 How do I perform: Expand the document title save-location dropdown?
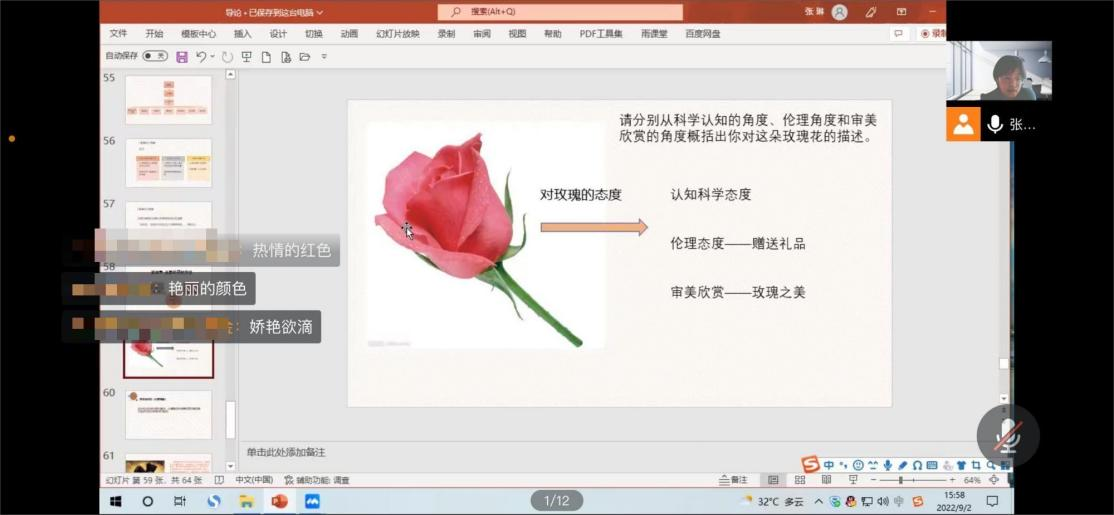point(320,13)
